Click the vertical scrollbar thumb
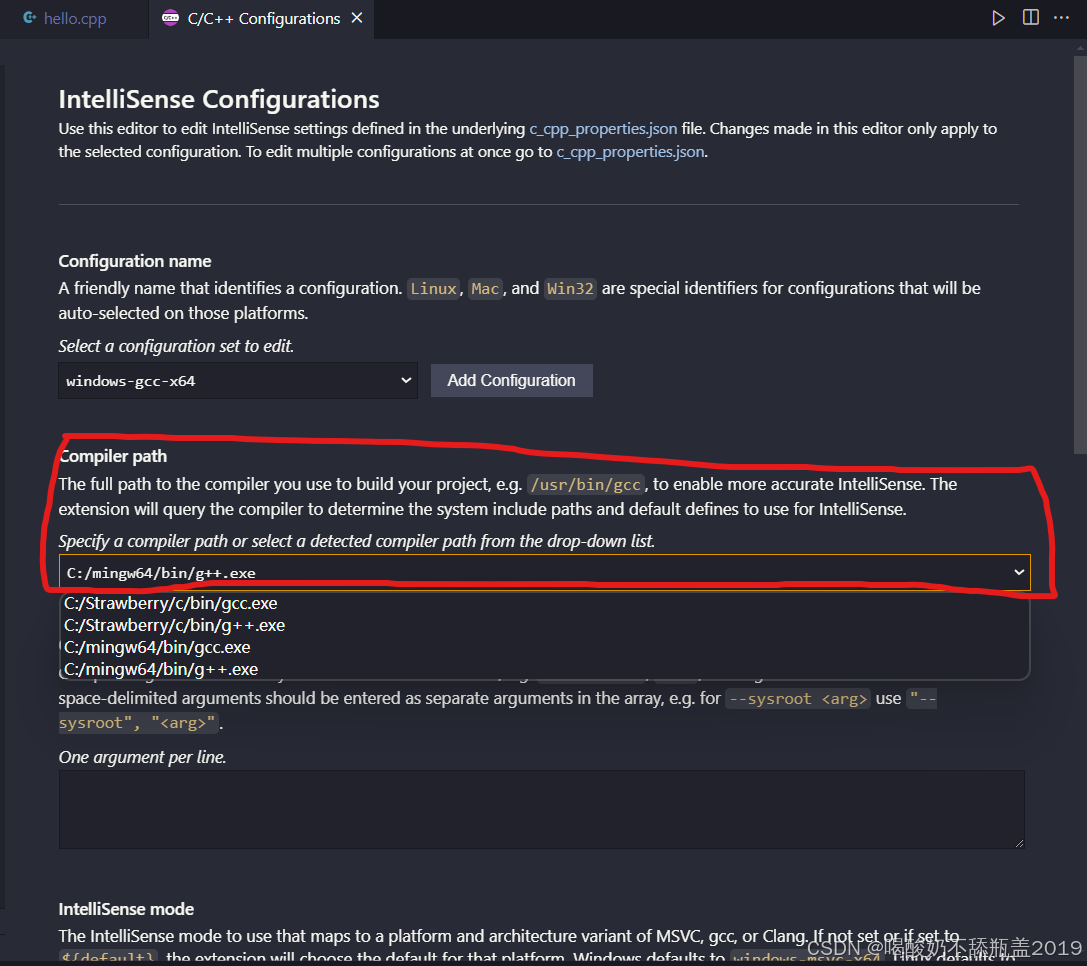Screen dimensions: 1087x966 click(1080, 255)
